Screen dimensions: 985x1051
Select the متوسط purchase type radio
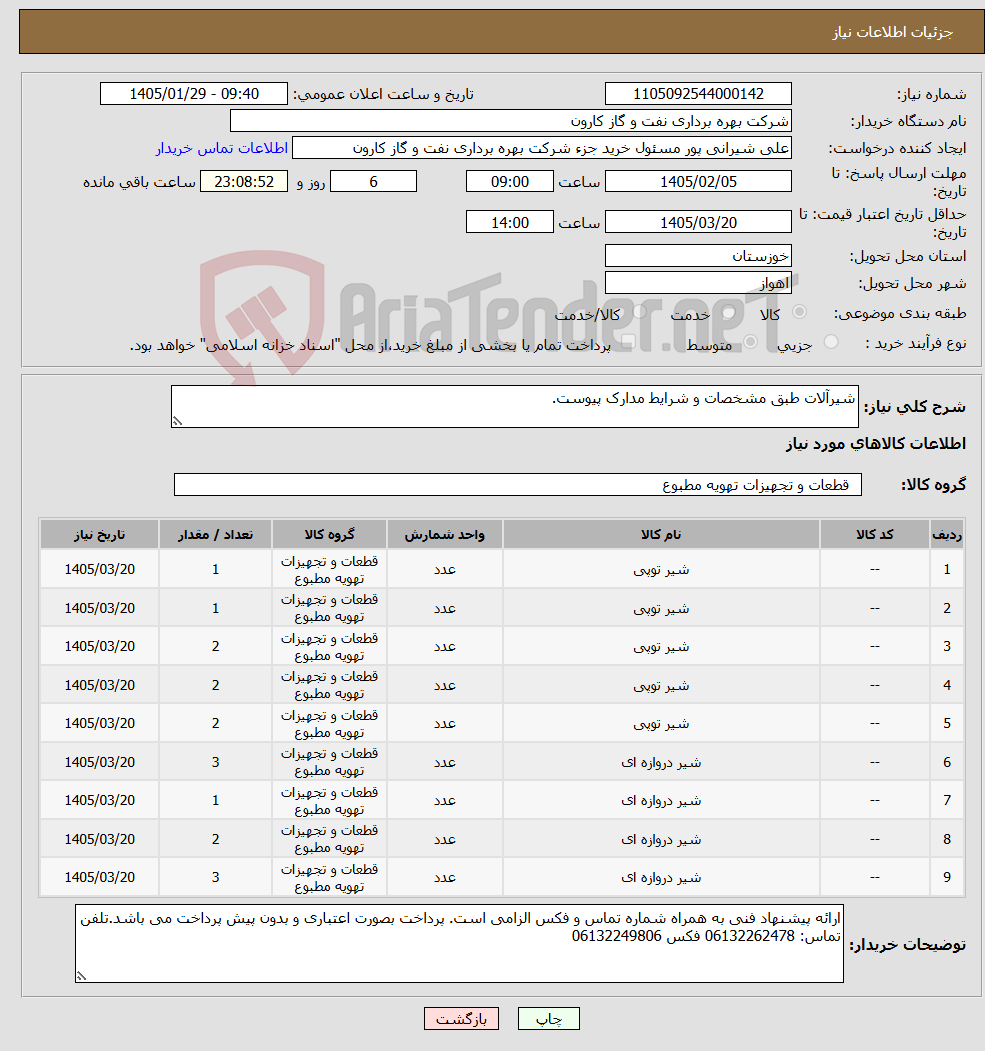(x=750, y=342)
